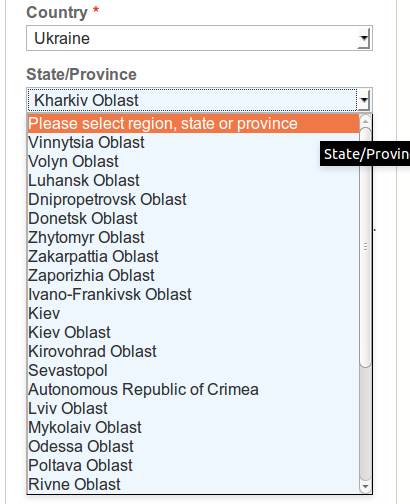Screen dimensions: 410x504
Task: Click the scrollbar up arrow in list
Action: 366,120
